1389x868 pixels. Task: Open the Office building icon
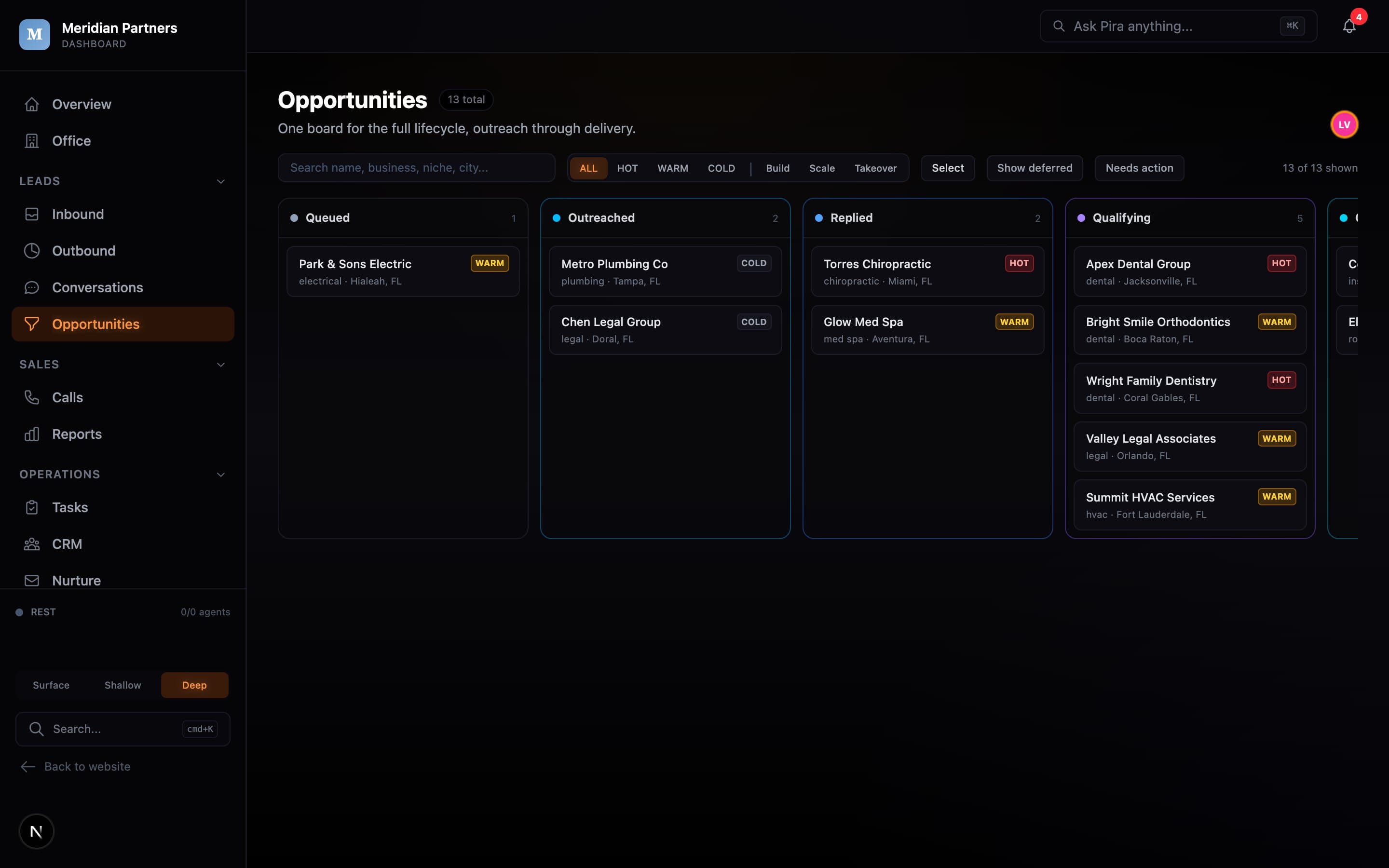[x=31, y=141]
